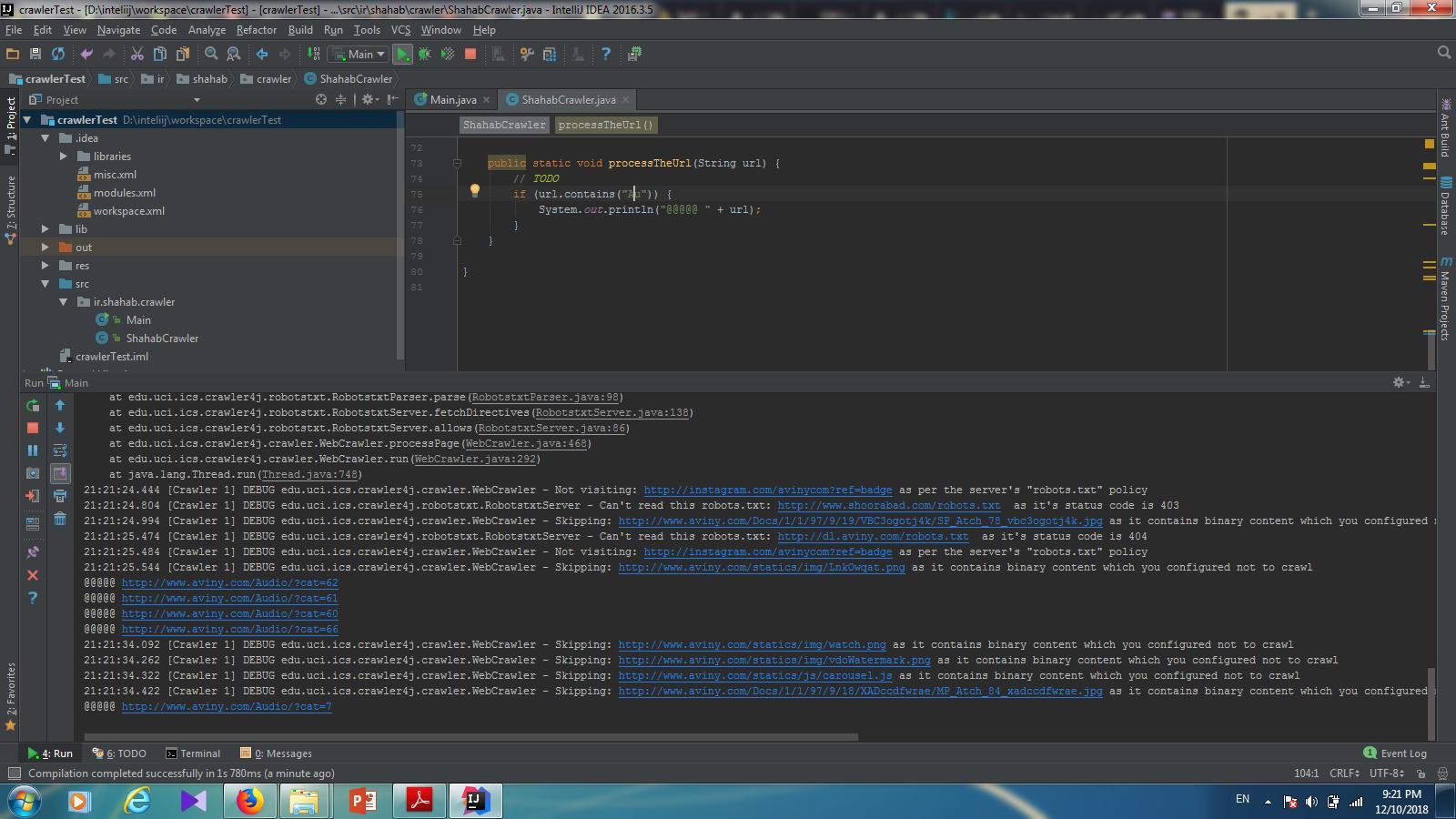The image size is (1456, 819).
Task: Open Project Structure icon
Action: pyautogui.click(x=550, y=54)
